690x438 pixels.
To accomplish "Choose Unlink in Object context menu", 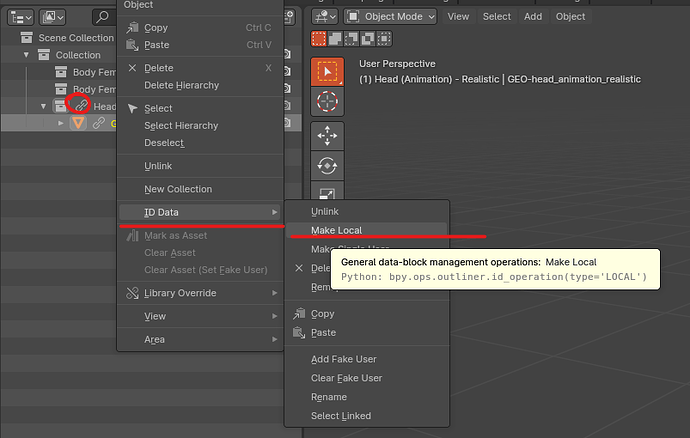I will [200, 166].
